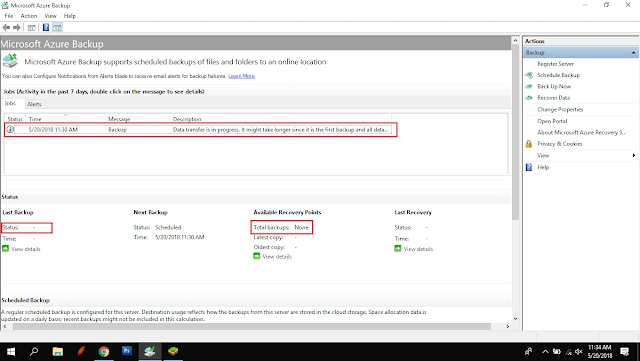Click About Microsoft Azure Recovery Services action

click(x=581, y=132)
